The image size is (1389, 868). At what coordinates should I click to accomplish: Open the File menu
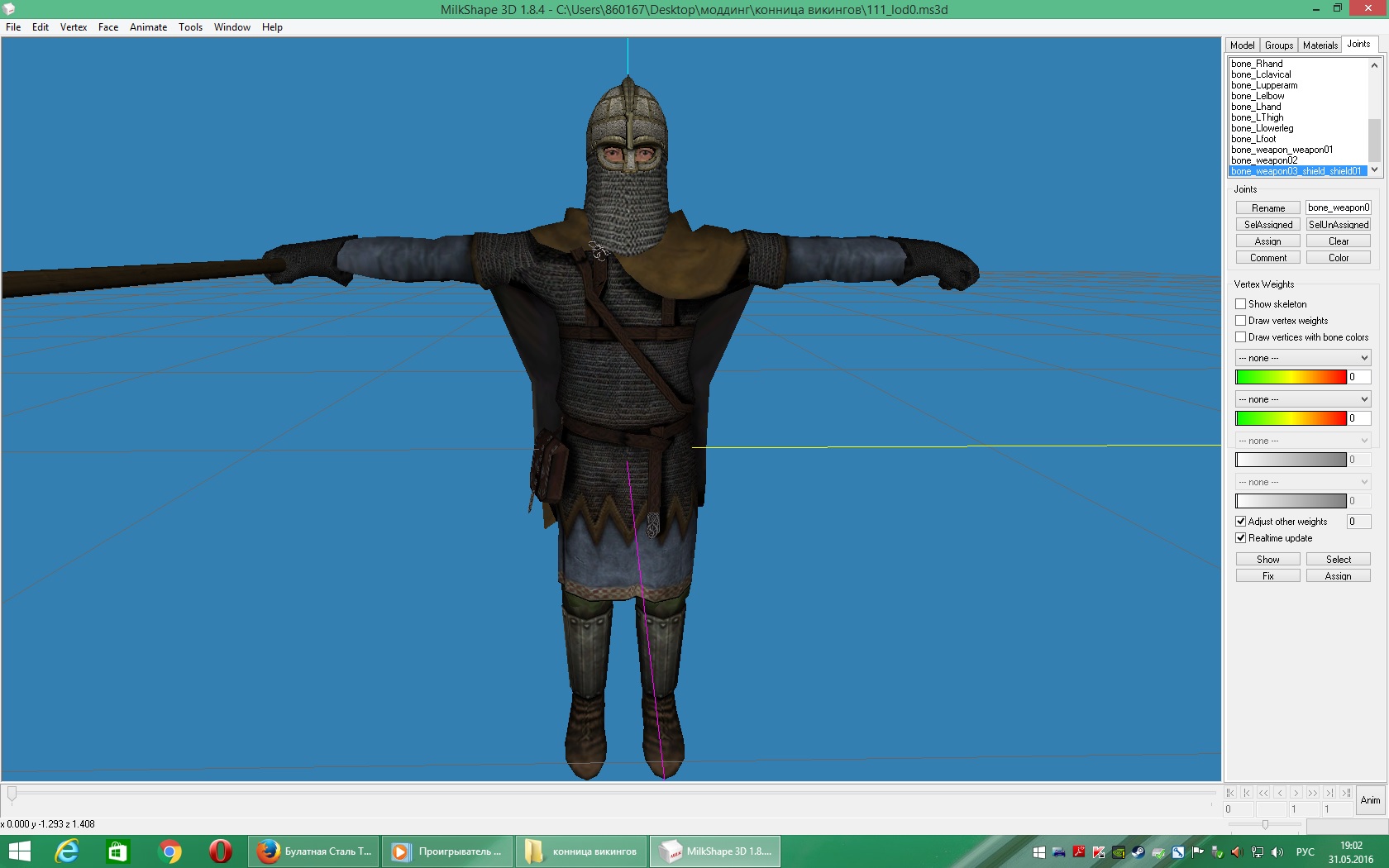(13, 27)
